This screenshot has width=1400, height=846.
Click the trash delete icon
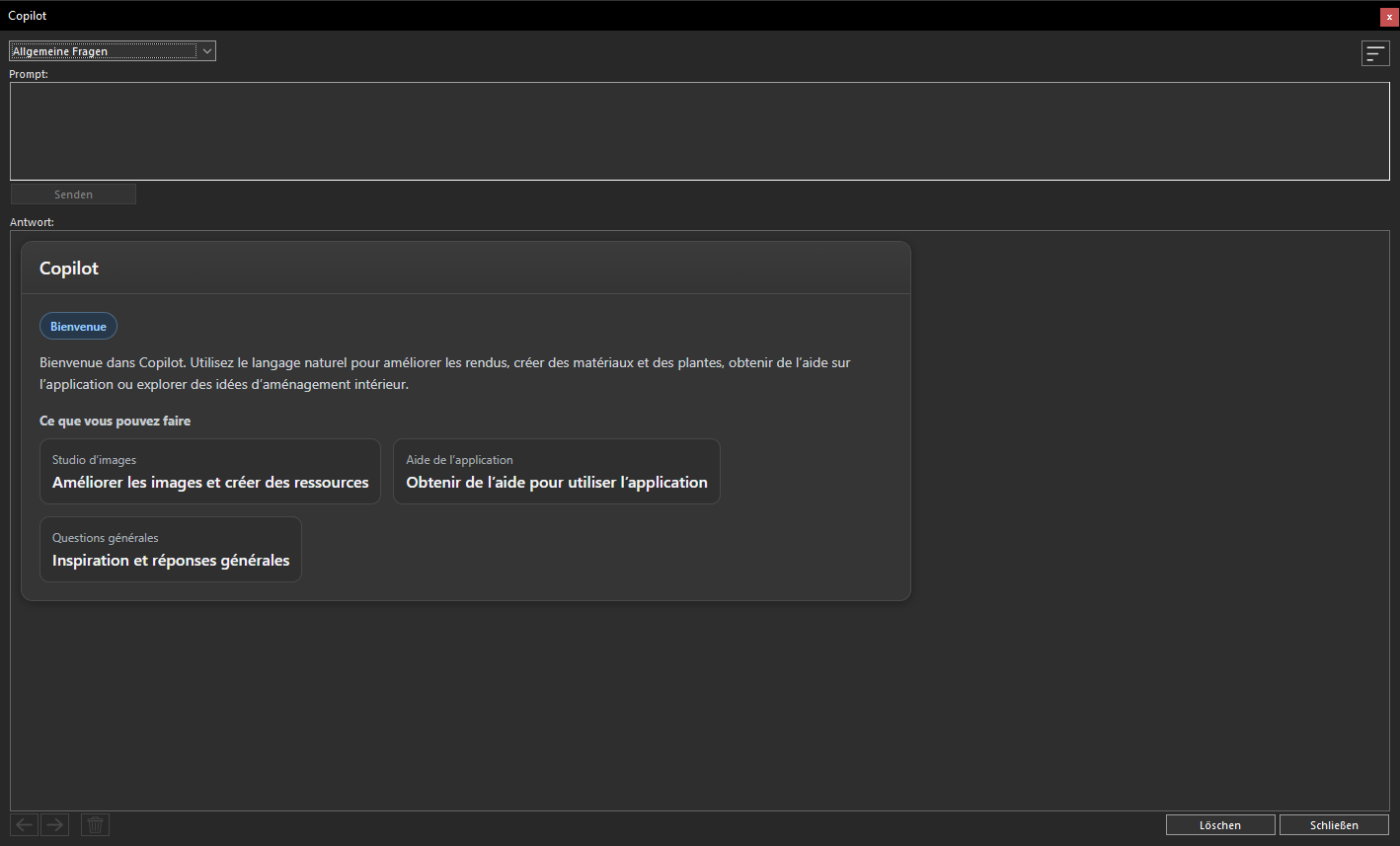tap(95, 825)
